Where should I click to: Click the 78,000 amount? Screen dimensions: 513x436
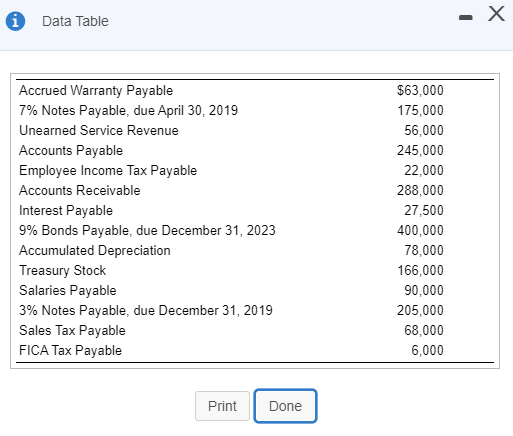pyautogui.click(x=424, y=250)
